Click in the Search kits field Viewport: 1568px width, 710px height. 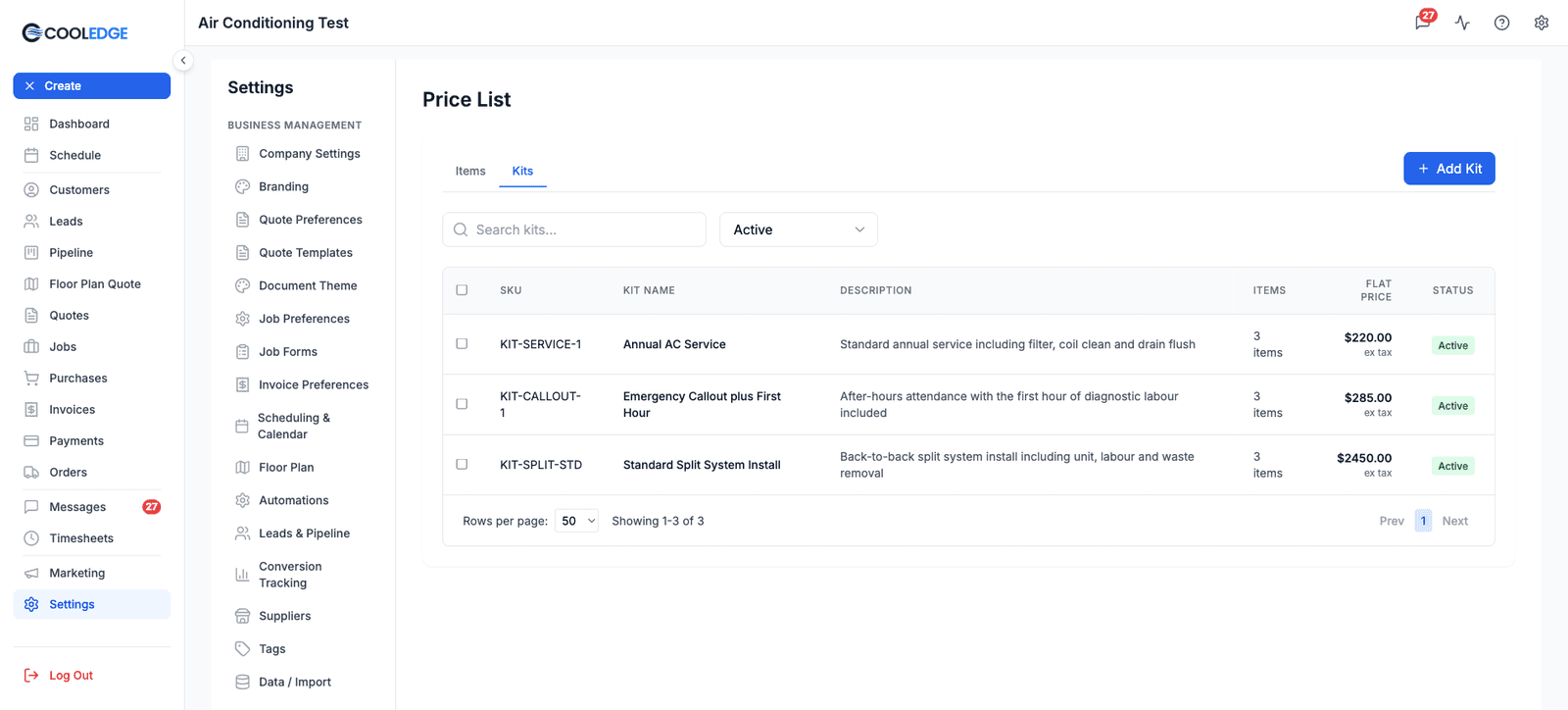[574, 229]
